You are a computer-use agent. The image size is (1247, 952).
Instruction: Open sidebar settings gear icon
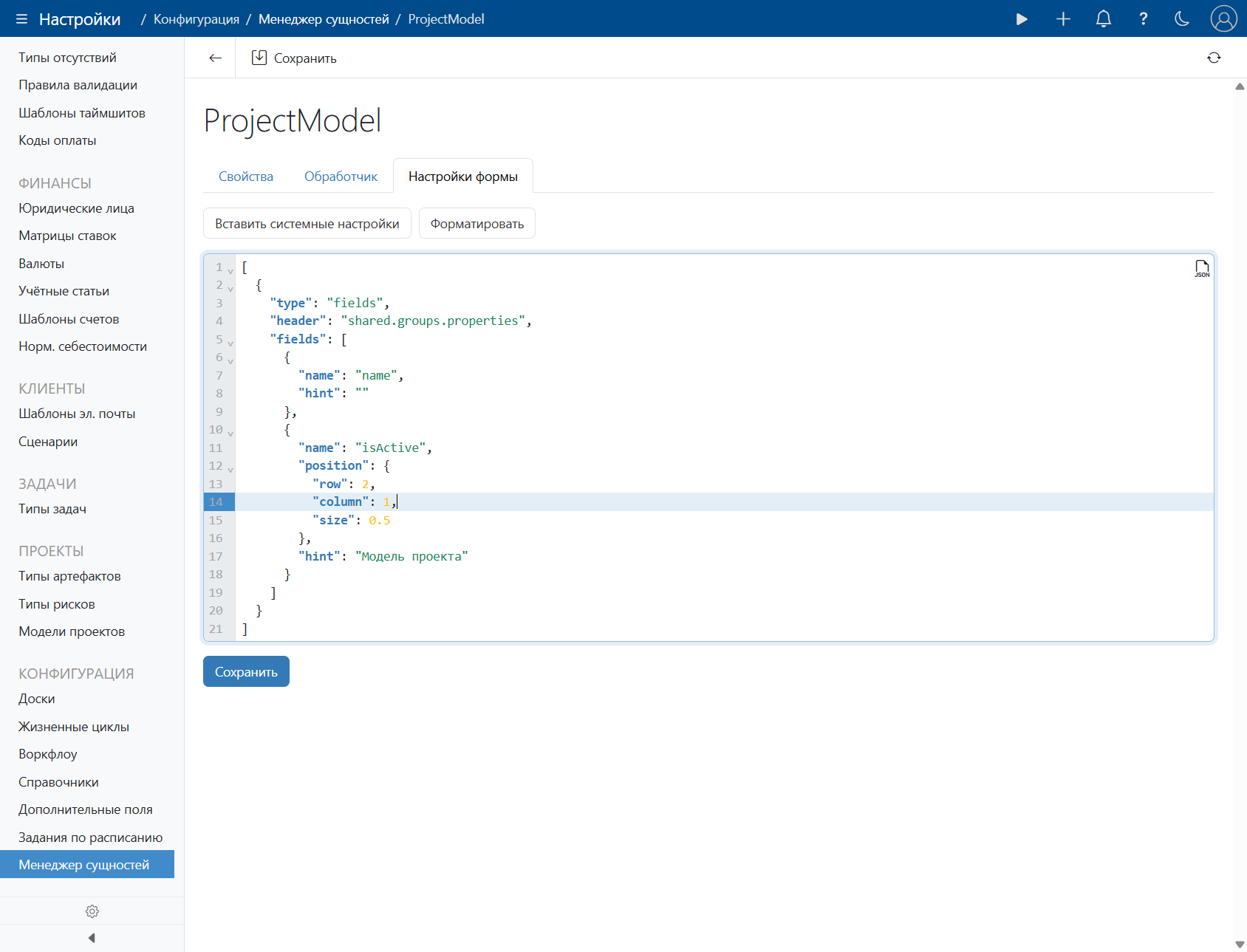92,911
